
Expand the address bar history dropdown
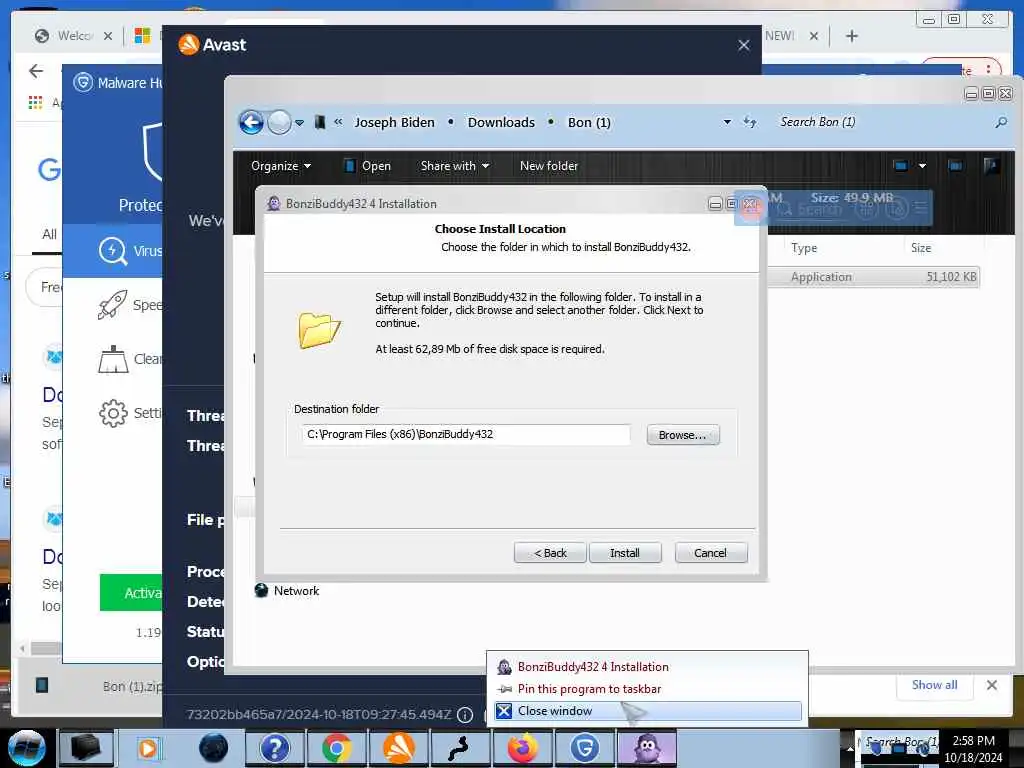coord(727,122)
